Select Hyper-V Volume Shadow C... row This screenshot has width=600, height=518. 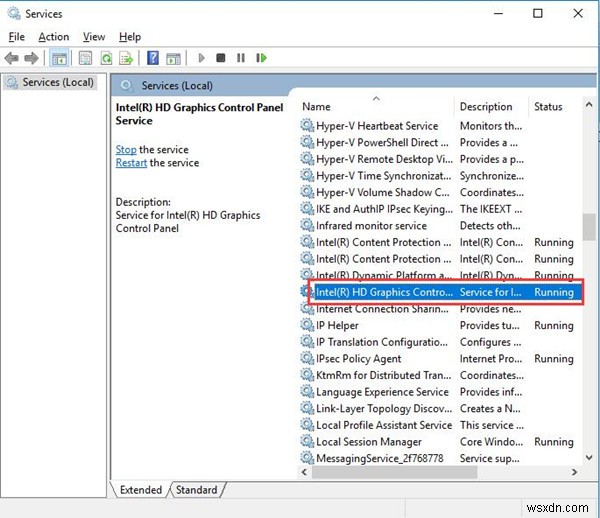[x=440, y=192]
